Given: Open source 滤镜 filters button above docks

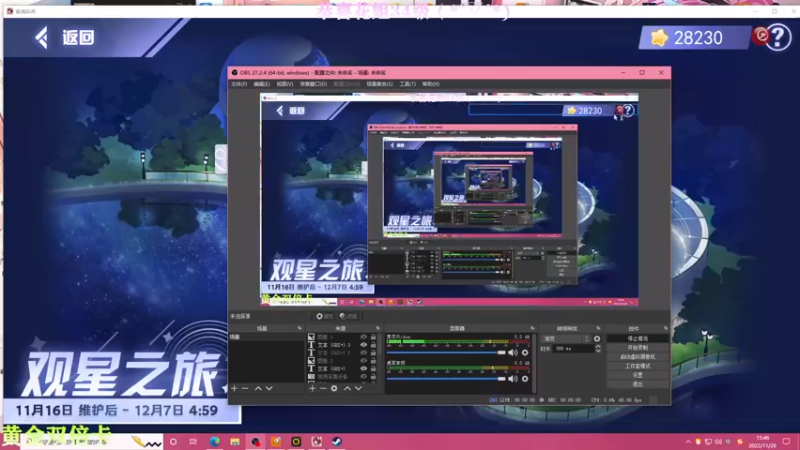Looking at the screenshot, I should tap(348, 316).
